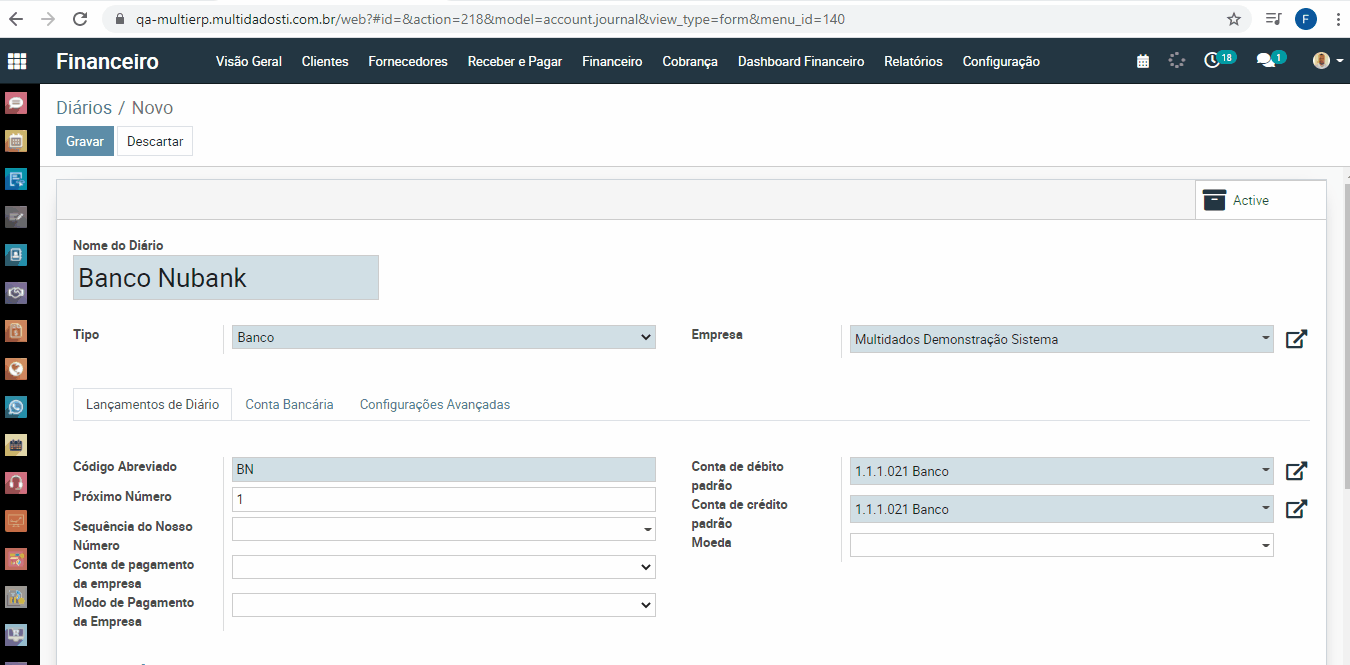Image resolution: width=1350 pixels, height=665 pixels.
Task: Open activities clock icon with 18 badge
Action: click(1213, 61)
